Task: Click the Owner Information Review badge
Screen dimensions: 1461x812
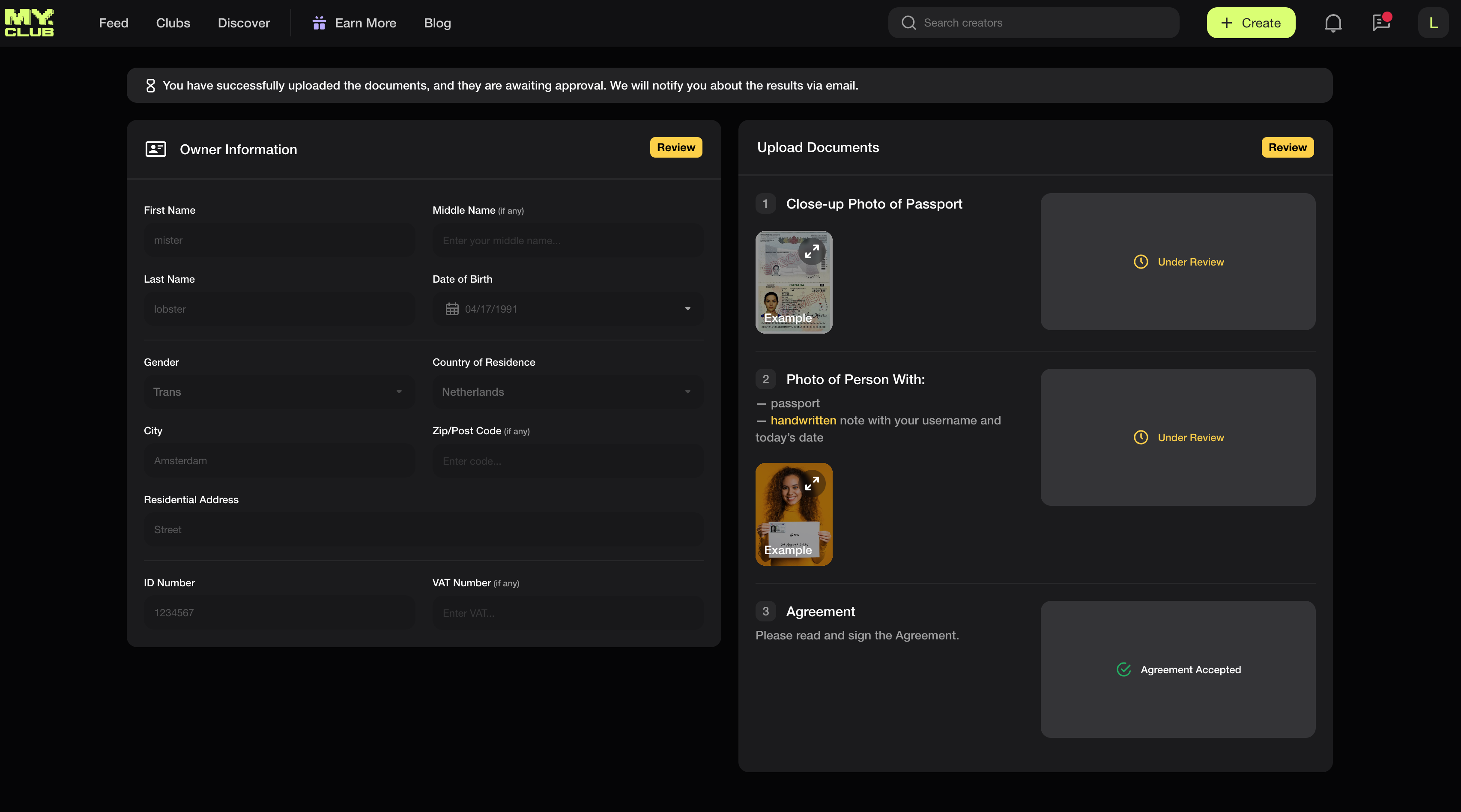Action: 675,147
